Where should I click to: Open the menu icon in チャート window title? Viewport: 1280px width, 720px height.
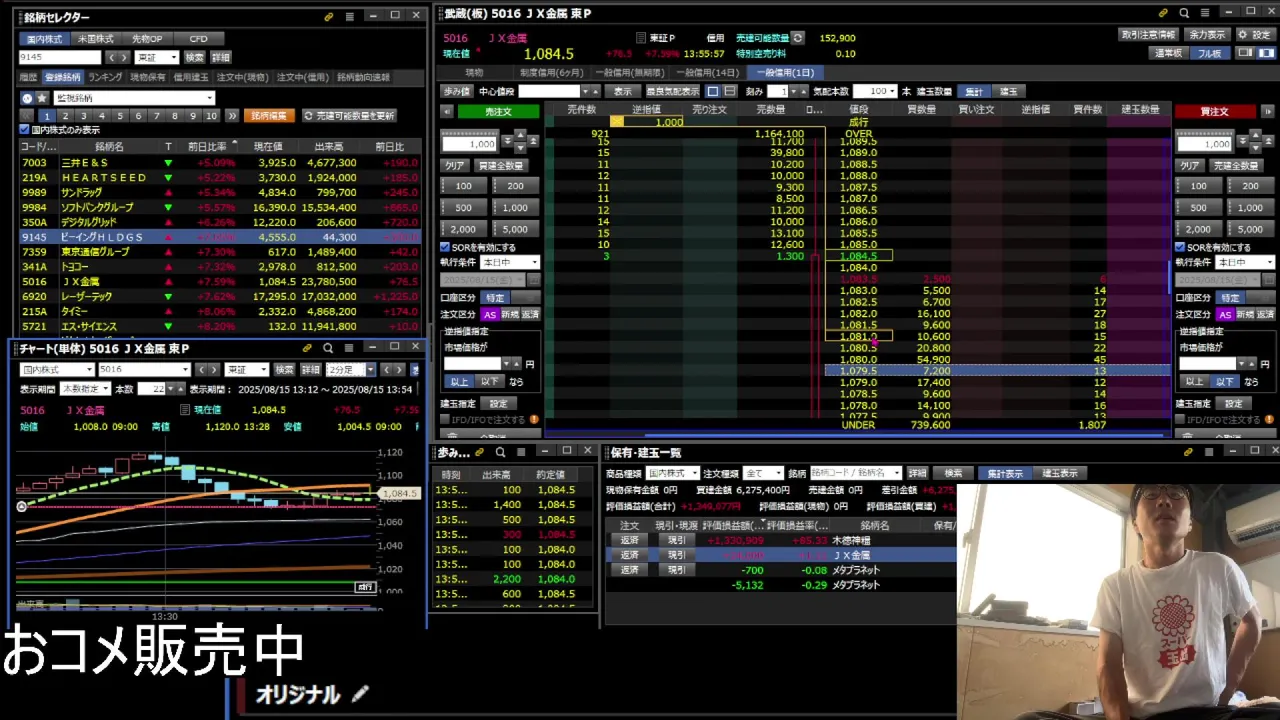(x=349, y=348)
